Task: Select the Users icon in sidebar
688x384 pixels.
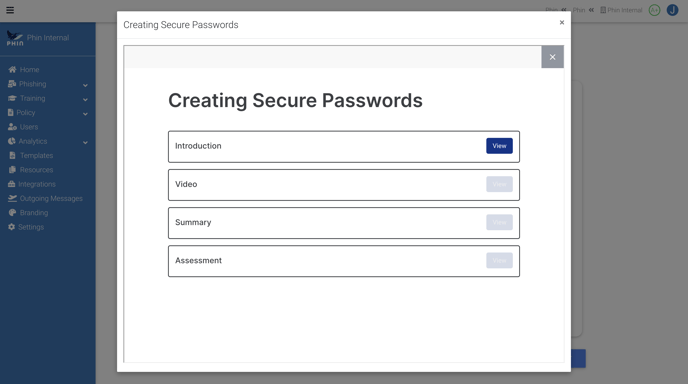Action: tap(12, 127)
